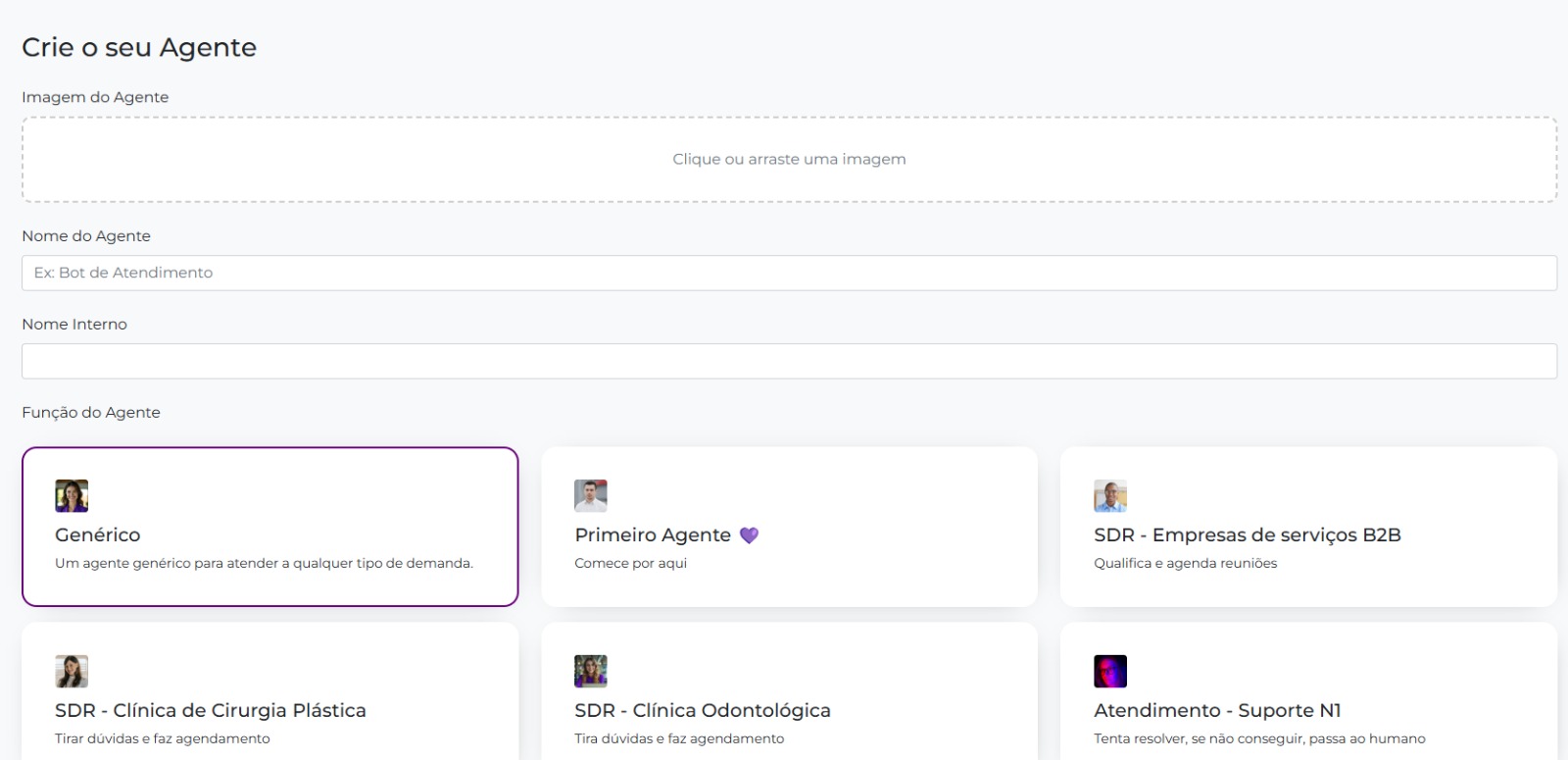Click "Qualifica e agenda reuniões" description text
Image resolution: width=1568 pixels, height=760 pixels.
pyautogui.click(x=1186, y=564)
